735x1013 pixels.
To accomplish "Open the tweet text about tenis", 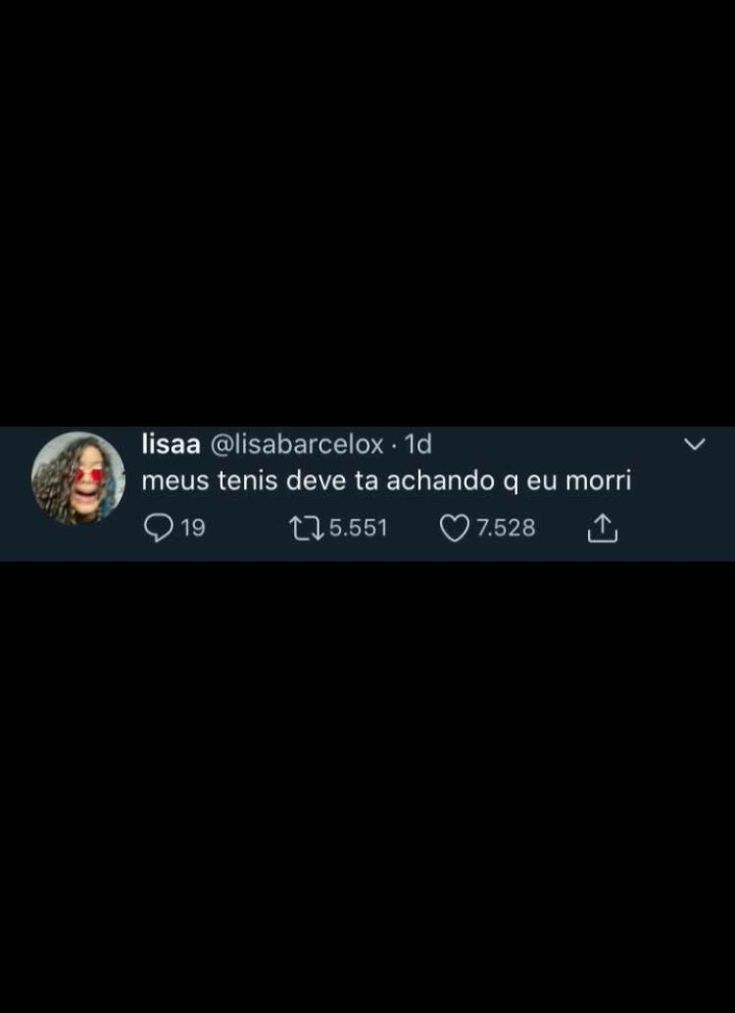I will tap(386, 483).
